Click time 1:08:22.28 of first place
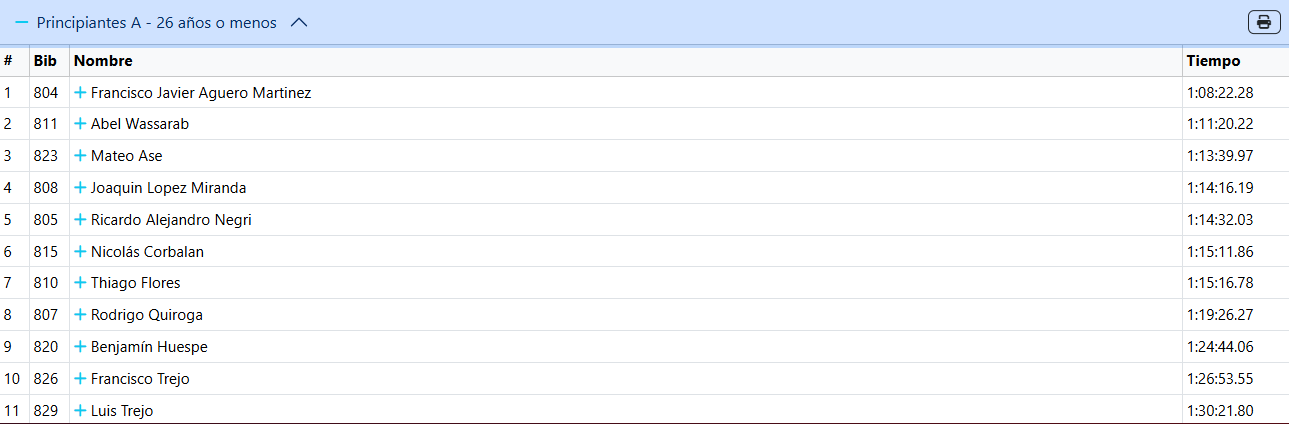Screen dimensions: 1289x424 tap(1220, 93)
